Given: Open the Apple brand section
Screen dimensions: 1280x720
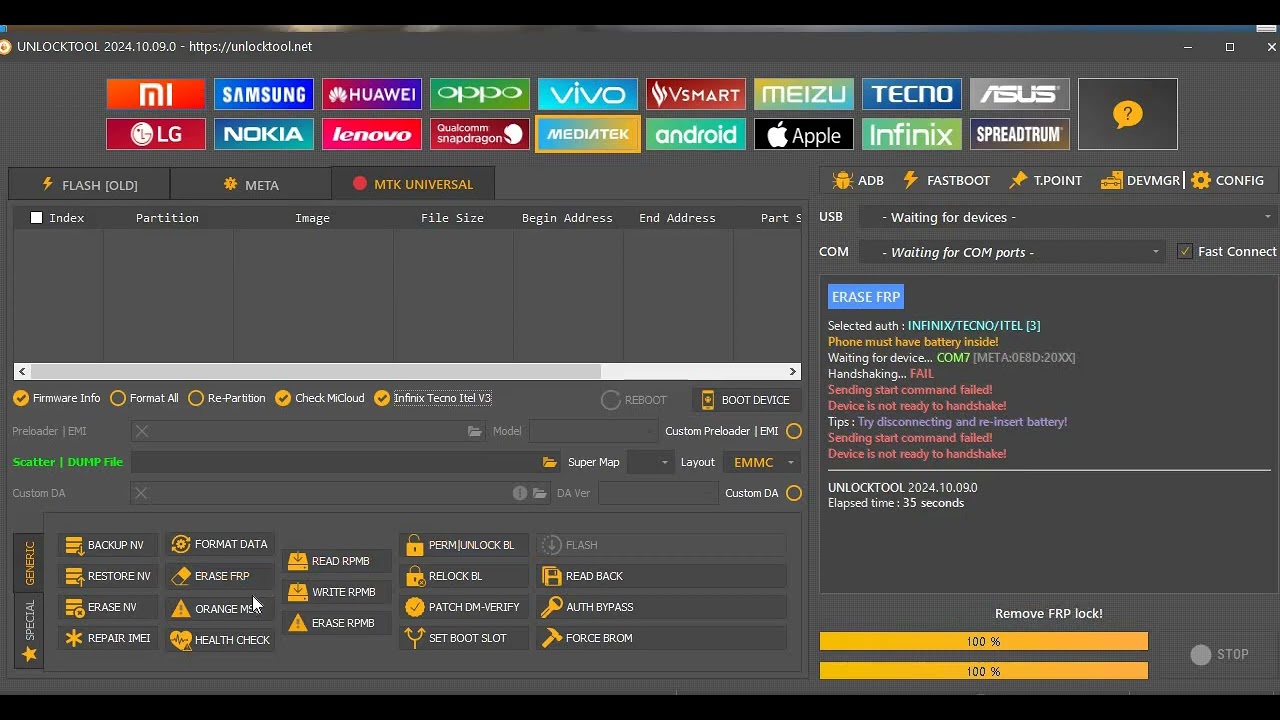Looking at the screenshot, I should point(804,134).
